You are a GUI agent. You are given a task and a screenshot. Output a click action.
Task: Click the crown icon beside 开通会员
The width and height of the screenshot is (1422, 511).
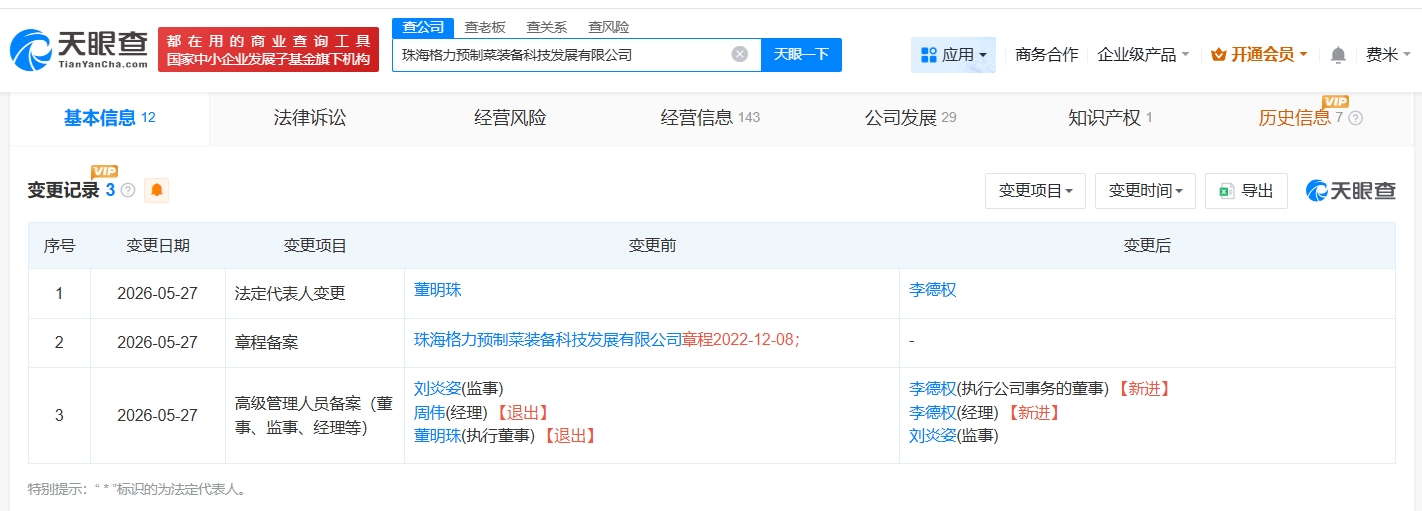[x=1218, y=55]
